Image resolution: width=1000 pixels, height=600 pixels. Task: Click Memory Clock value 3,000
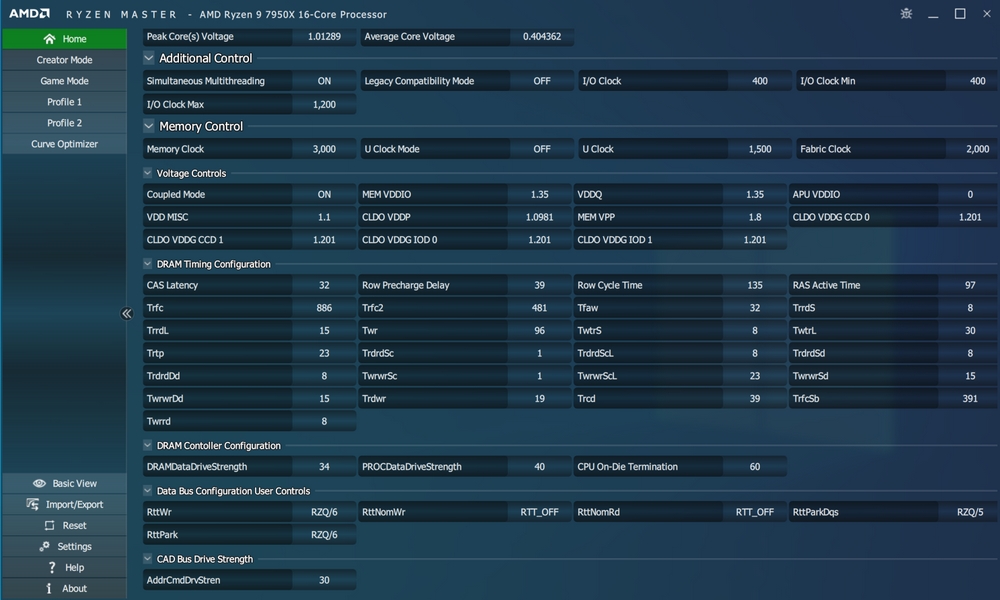click(x=324, y=149)
